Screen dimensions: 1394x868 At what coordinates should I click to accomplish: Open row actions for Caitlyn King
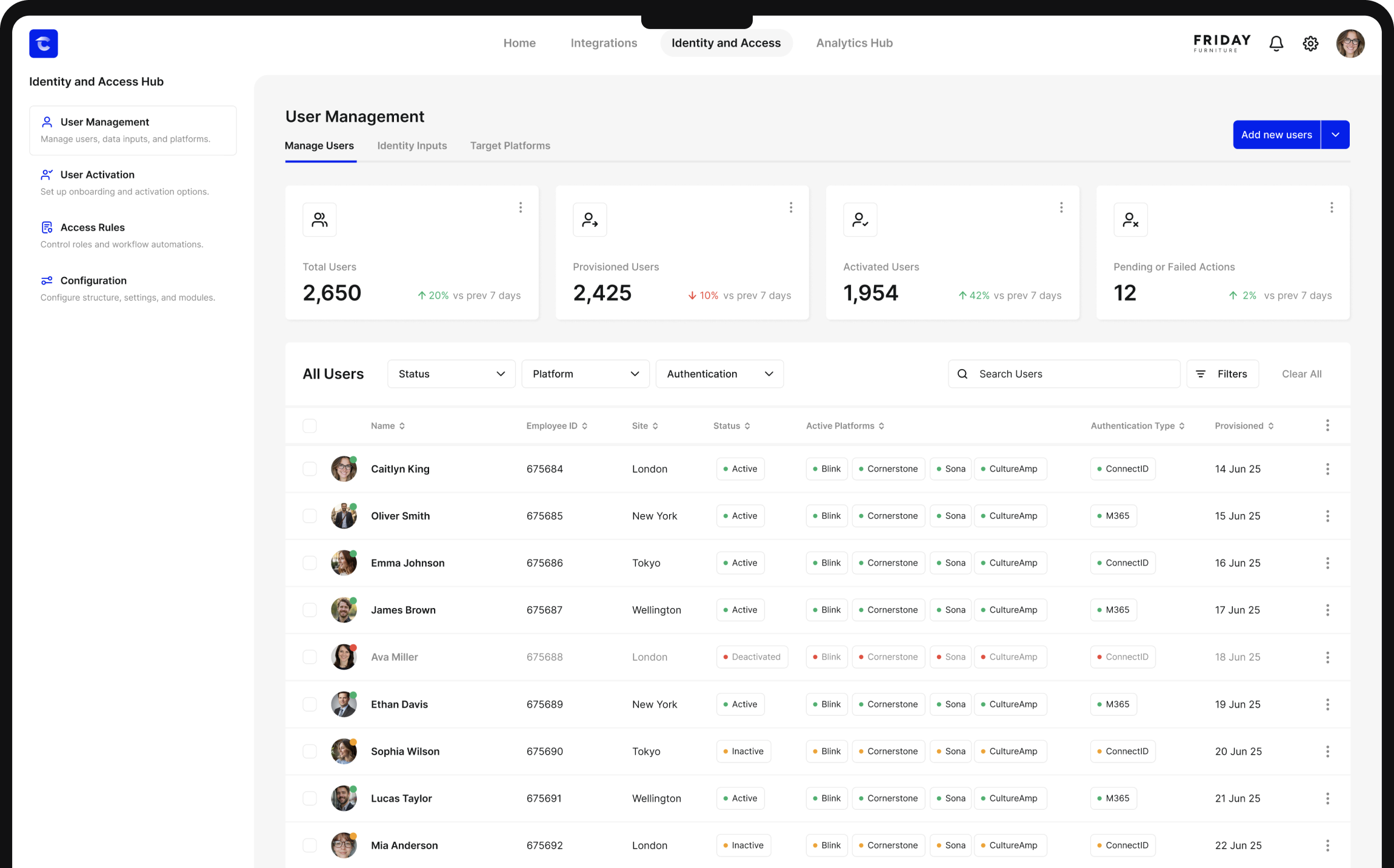coord(1327,469)
